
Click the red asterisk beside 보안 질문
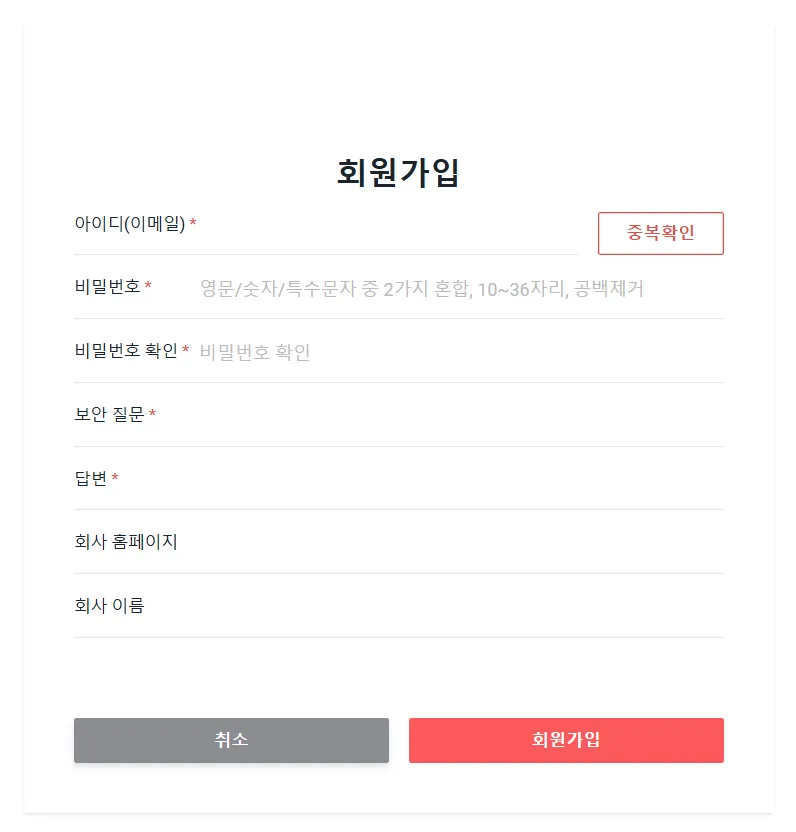coord(153,414)
